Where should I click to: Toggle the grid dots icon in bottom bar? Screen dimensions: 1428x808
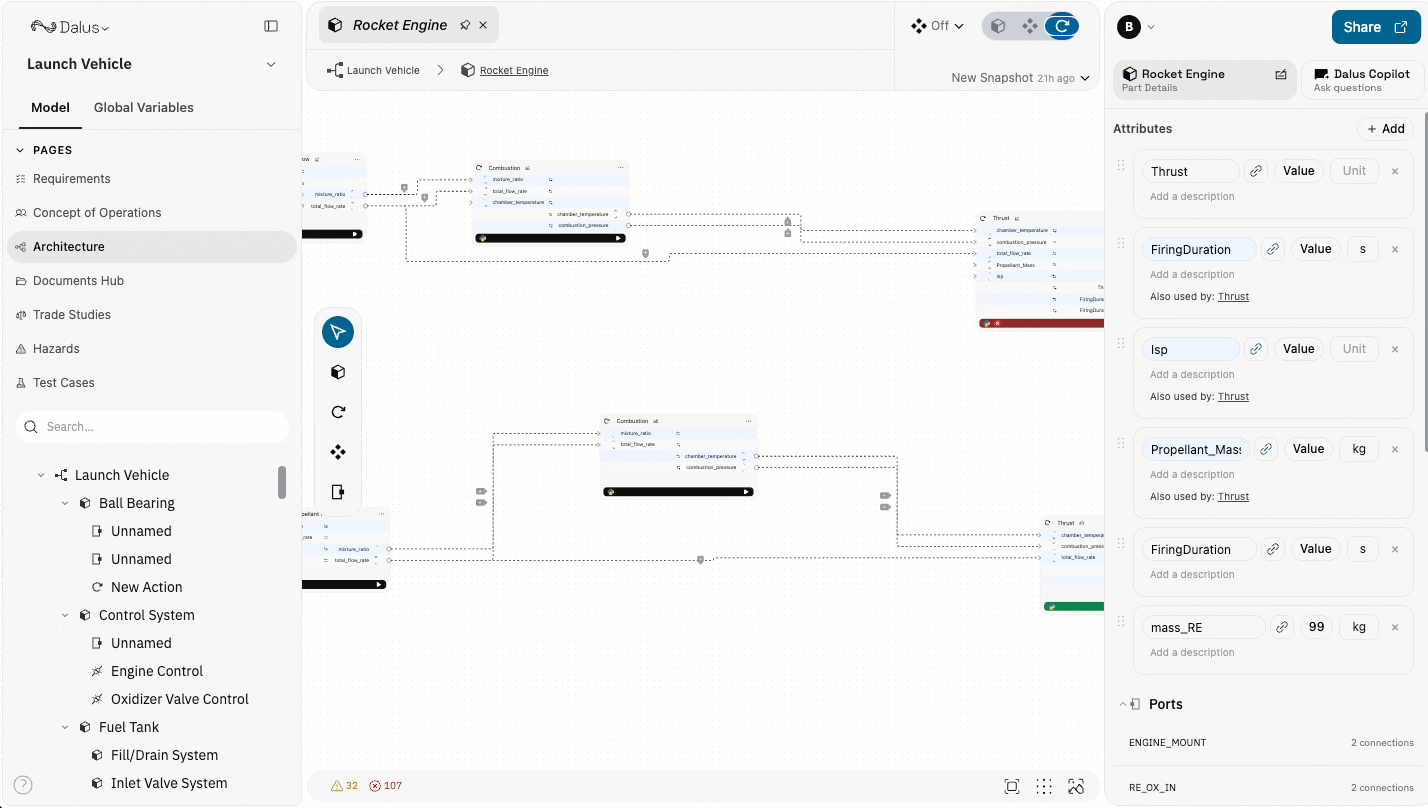[x=1044, y=786]
